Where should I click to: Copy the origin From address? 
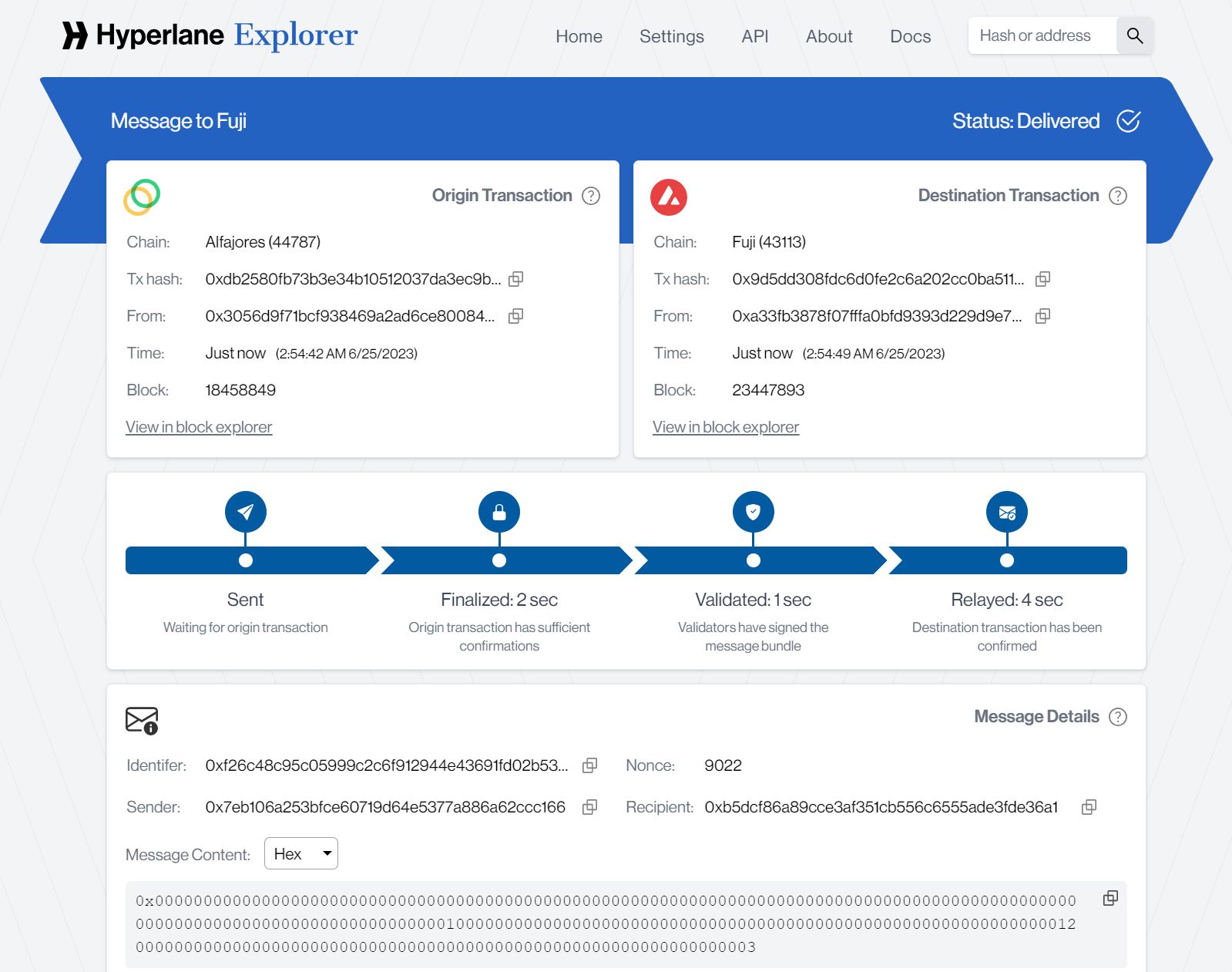click(x=516, y=316)
